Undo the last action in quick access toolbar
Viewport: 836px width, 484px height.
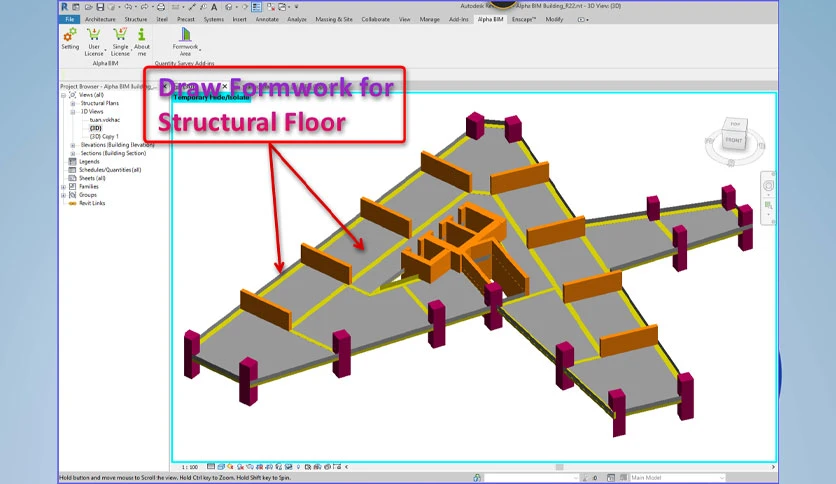[128, 7]
